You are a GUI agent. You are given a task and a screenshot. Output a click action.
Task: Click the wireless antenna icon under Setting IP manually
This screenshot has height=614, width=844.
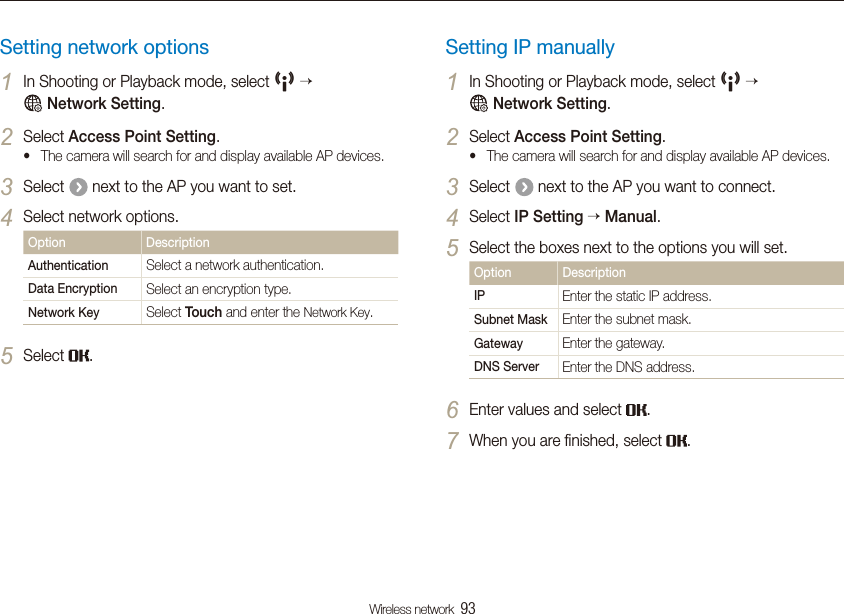click(730, 81)
